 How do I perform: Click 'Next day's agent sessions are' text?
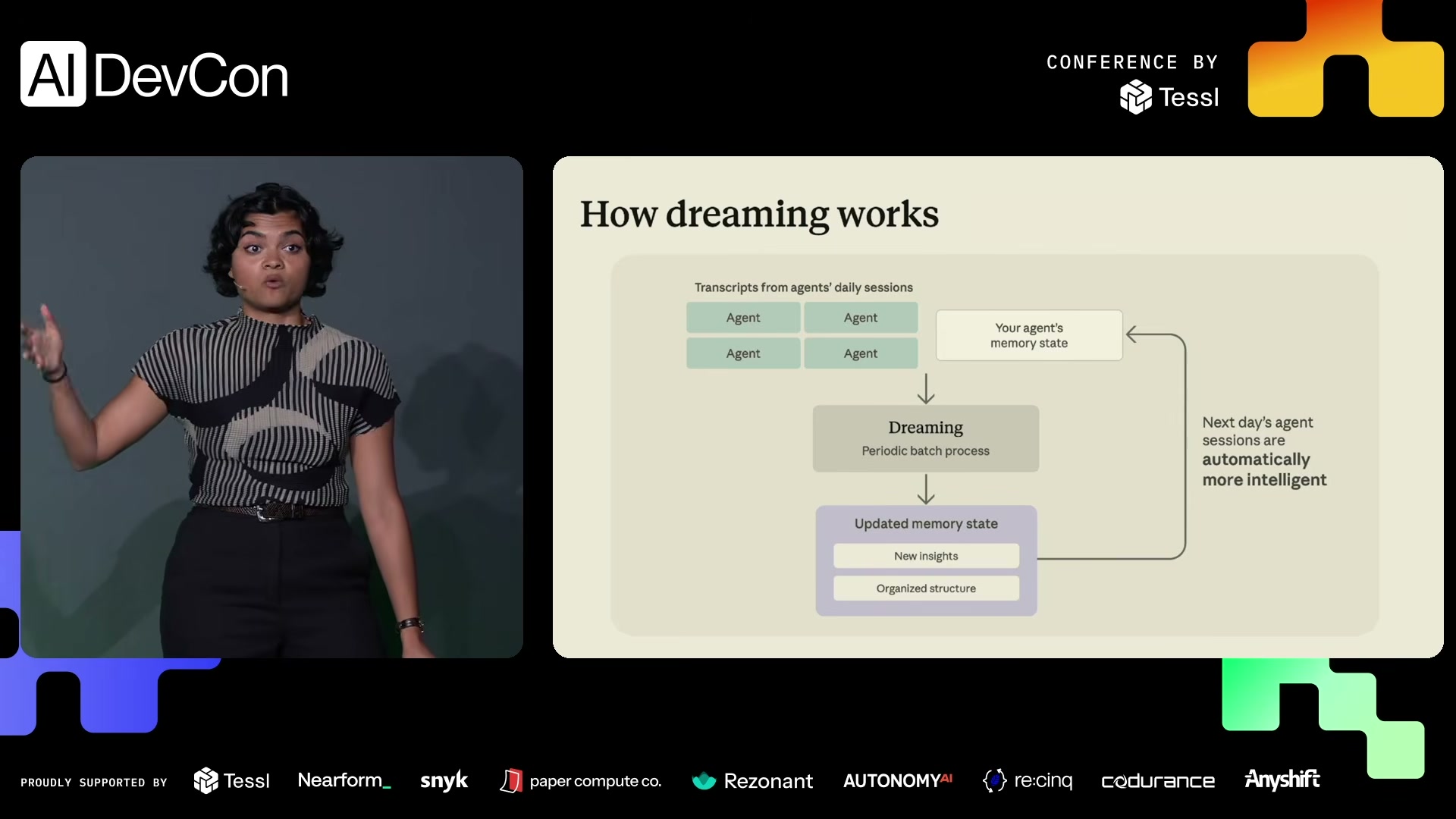(1257, 431)
